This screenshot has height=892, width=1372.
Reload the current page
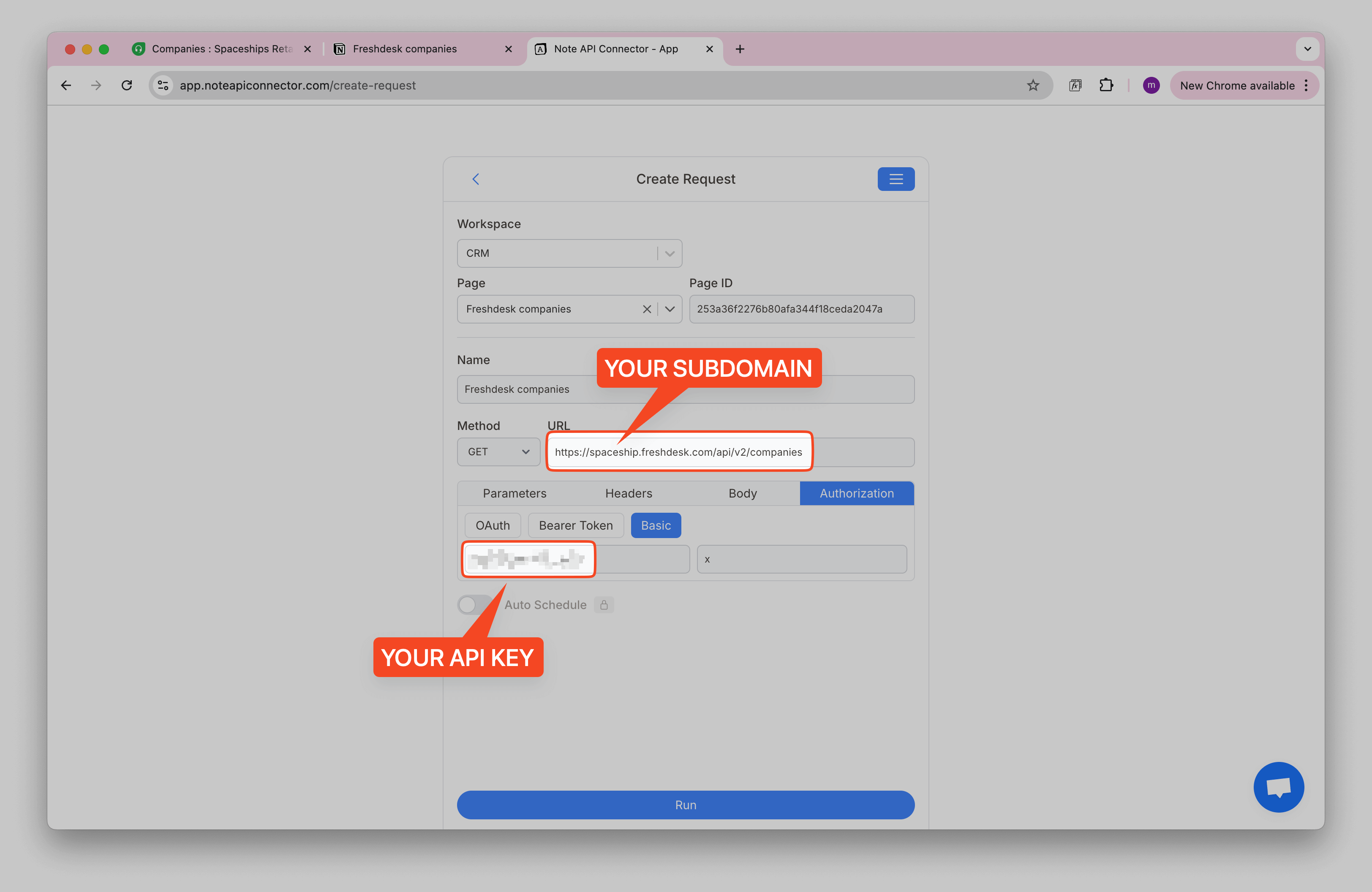[127, 85]
